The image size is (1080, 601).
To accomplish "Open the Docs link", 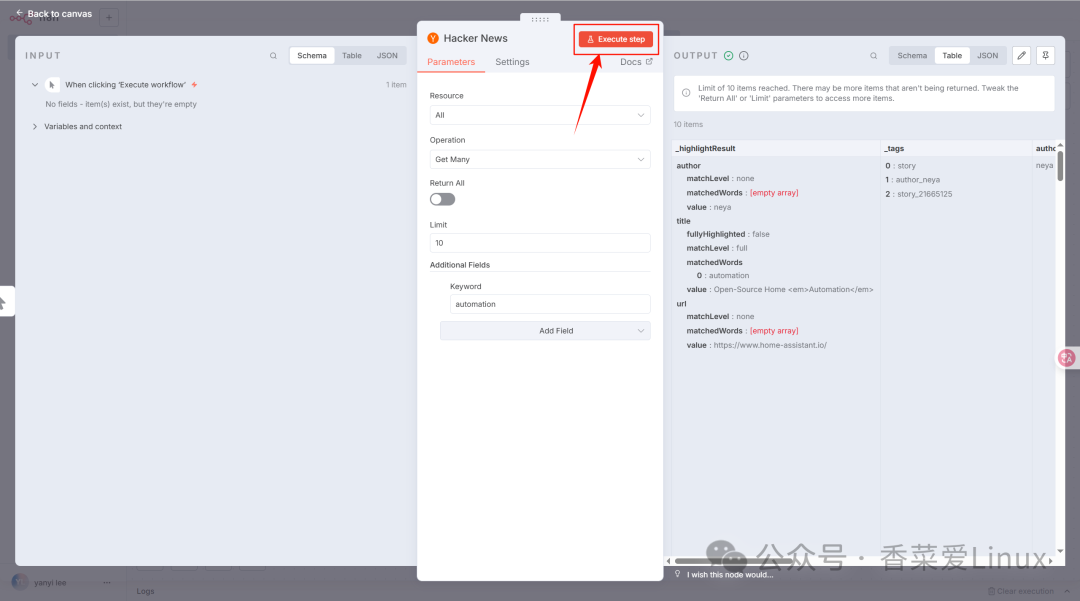I will [x=636, y=62].
